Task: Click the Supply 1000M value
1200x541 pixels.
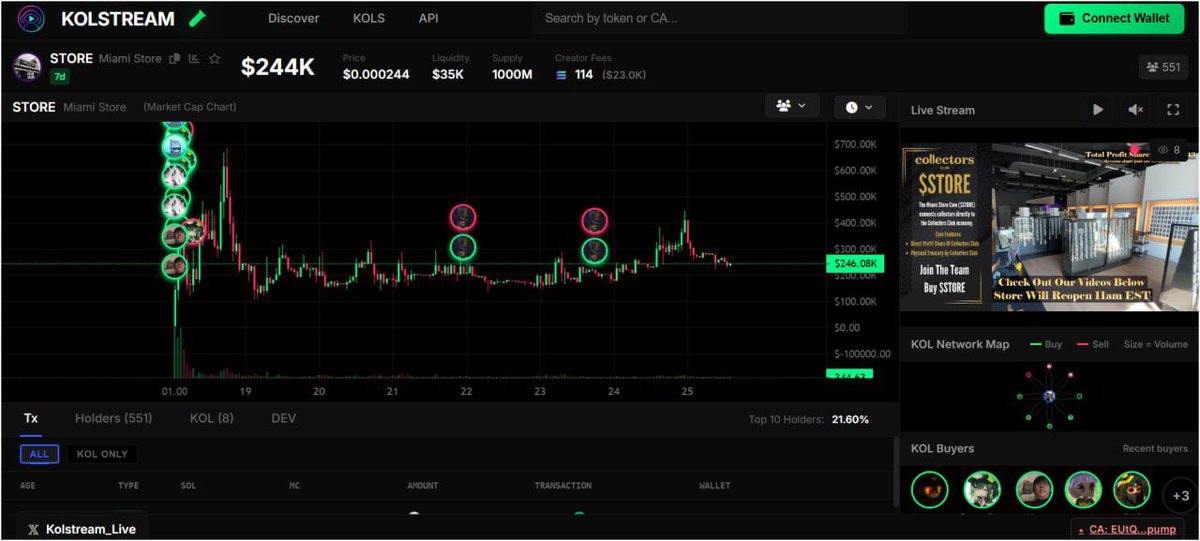Action: (x=512, y=75)
